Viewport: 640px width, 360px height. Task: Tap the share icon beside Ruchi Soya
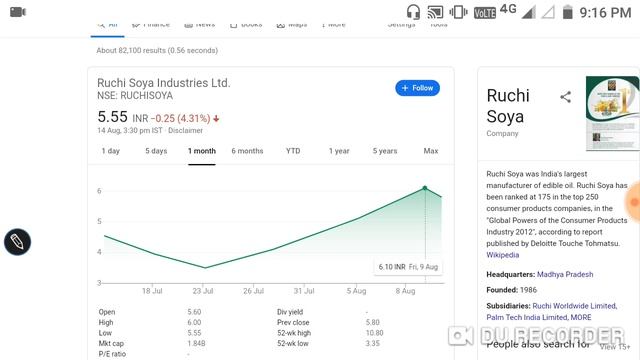[565, 97]
